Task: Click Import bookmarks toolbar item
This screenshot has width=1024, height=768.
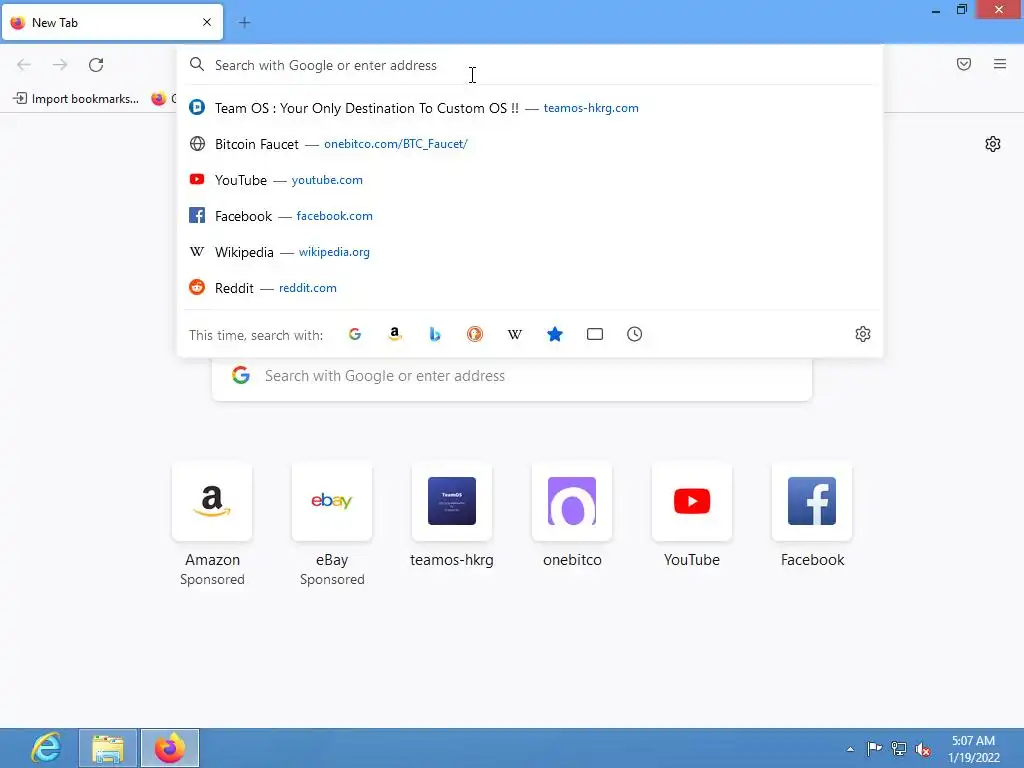Action: 76,99
